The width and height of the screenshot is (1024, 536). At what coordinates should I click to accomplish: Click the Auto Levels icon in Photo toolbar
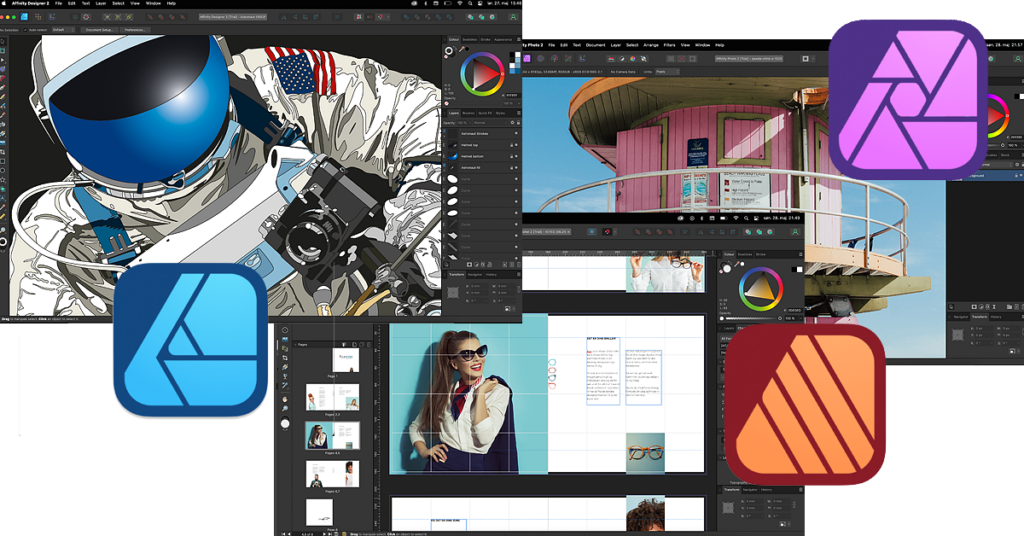[x=611, y=59]
